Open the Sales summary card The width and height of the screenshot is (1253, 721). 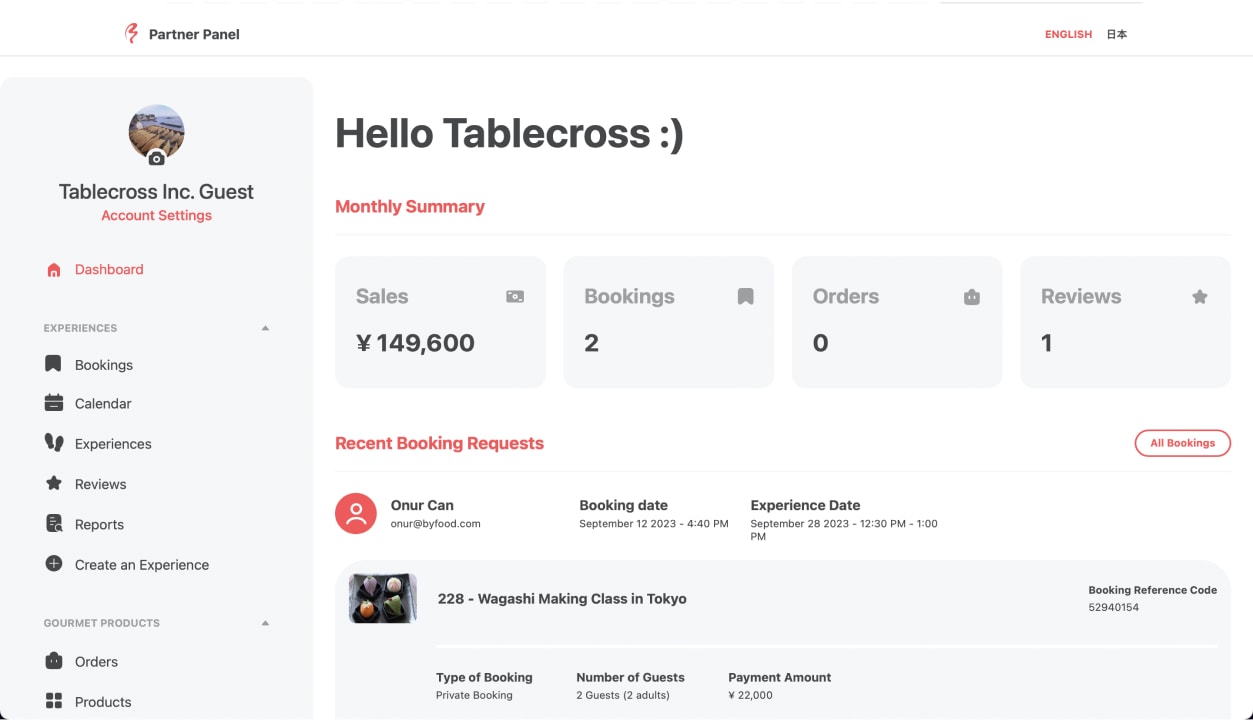coord(440,321)
